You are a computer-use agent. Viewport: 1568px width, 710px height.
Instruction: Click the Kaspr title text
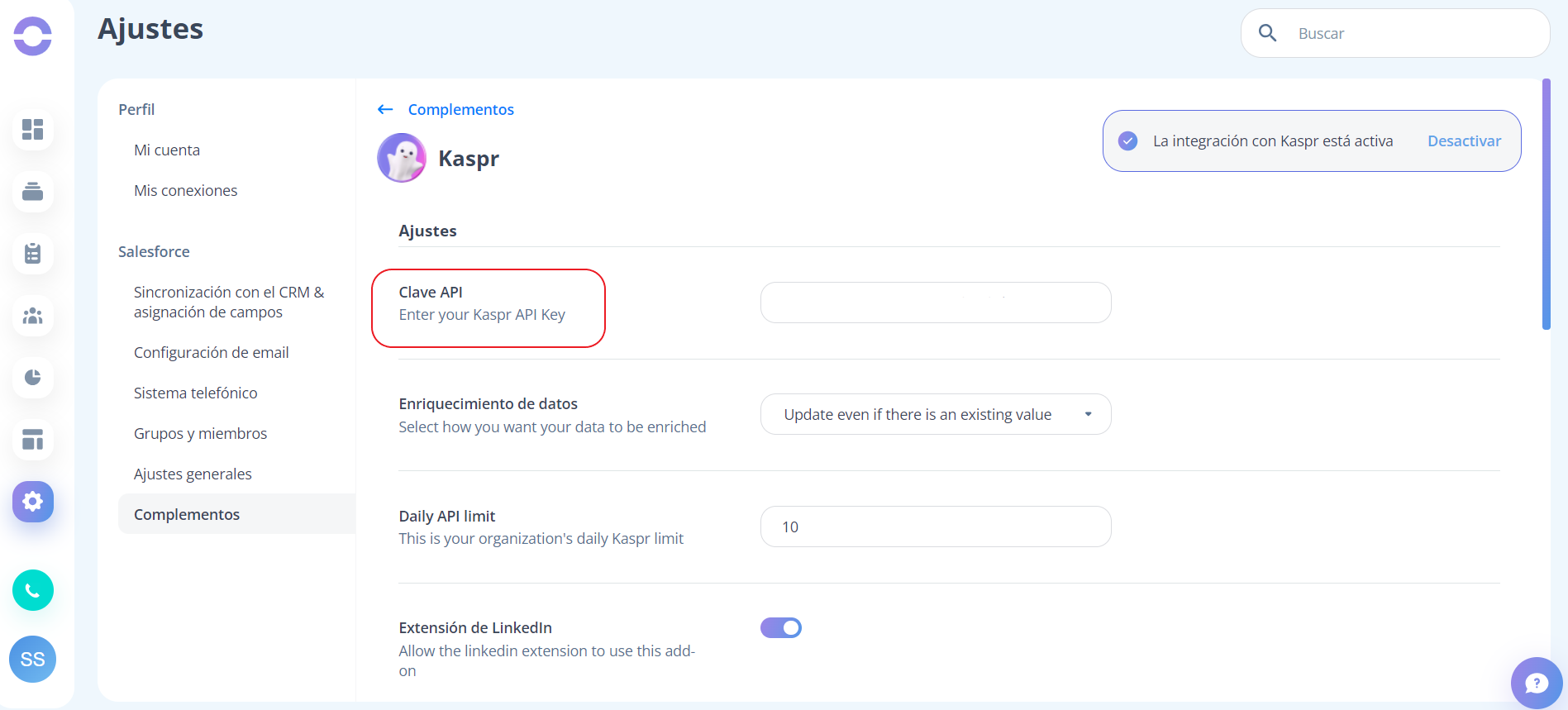(469, 158)
